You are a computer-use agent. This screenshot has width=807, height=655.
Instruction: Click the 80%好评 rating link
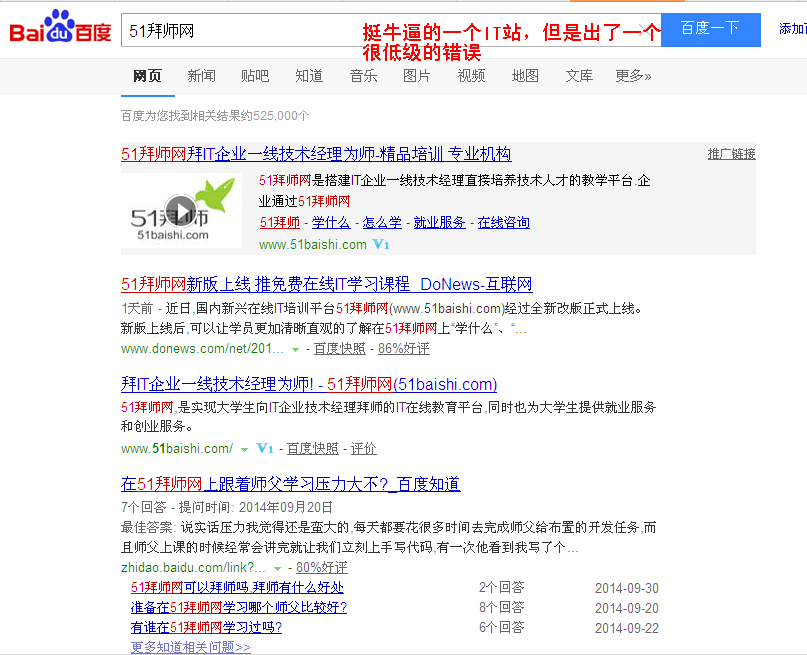[x=322, y=568]
